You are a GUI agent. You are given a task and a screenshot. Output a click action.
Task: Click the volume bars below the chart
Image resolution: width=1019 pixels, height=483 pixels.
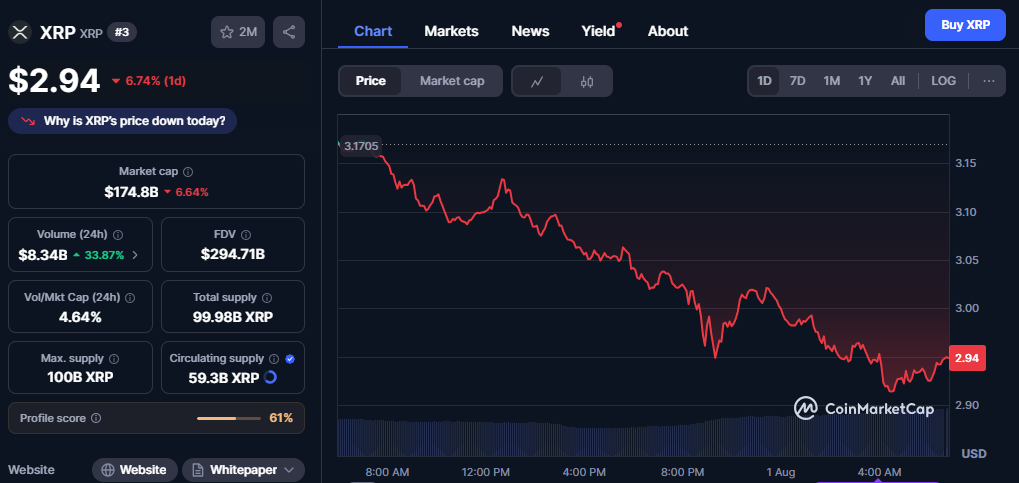pos(643,436)
